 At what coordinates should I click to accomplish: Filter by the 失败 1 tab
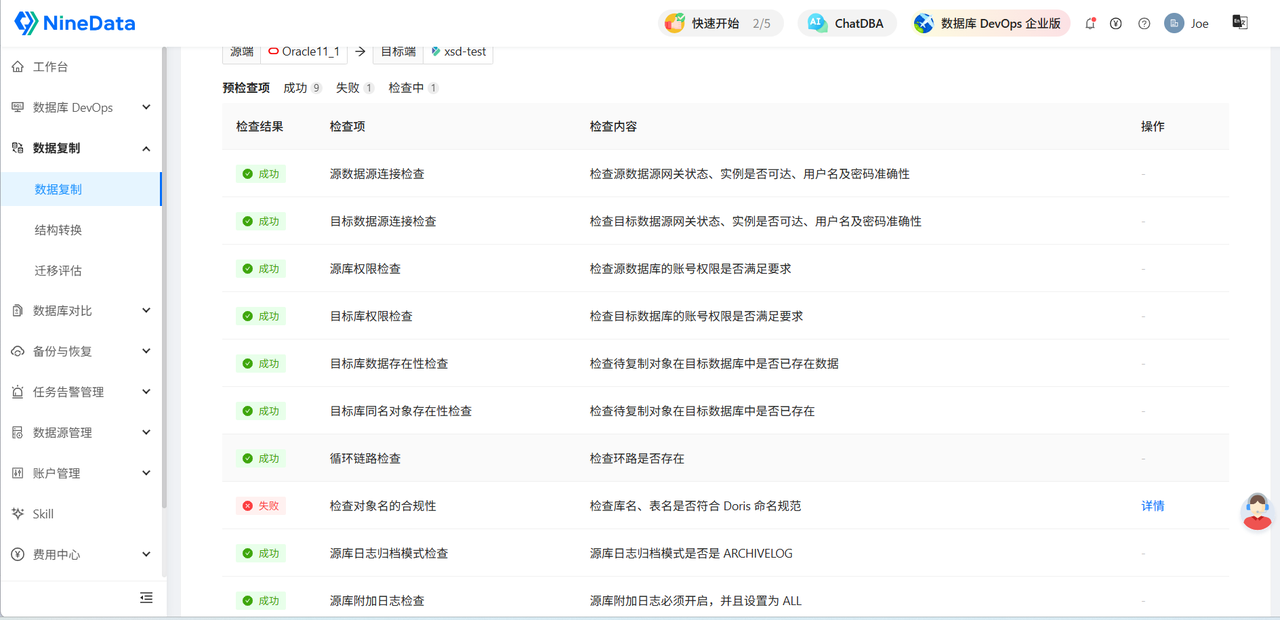[x=355, y=88]
